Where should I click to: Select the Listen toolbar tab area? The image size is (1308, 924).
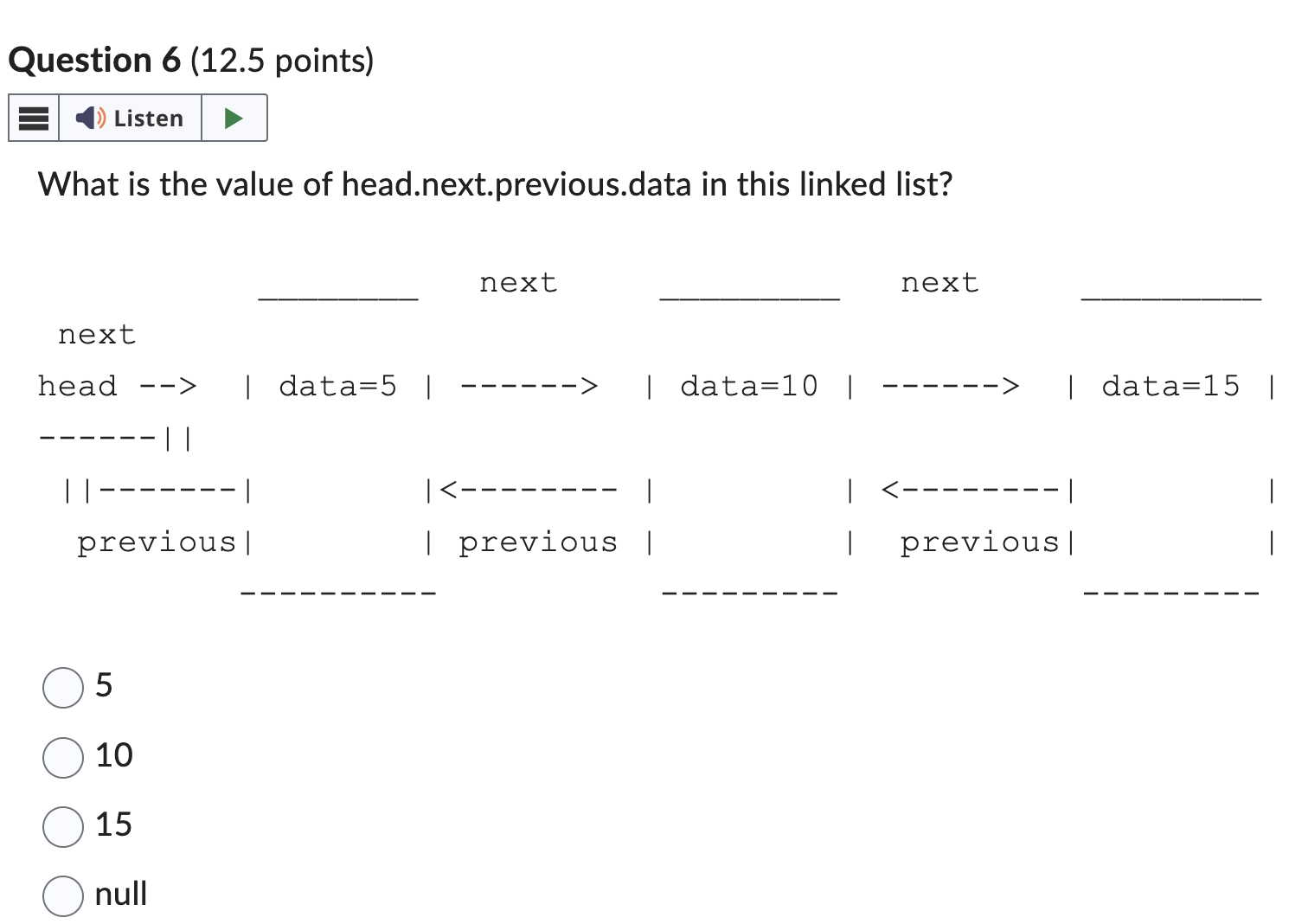tap(137, 118)
